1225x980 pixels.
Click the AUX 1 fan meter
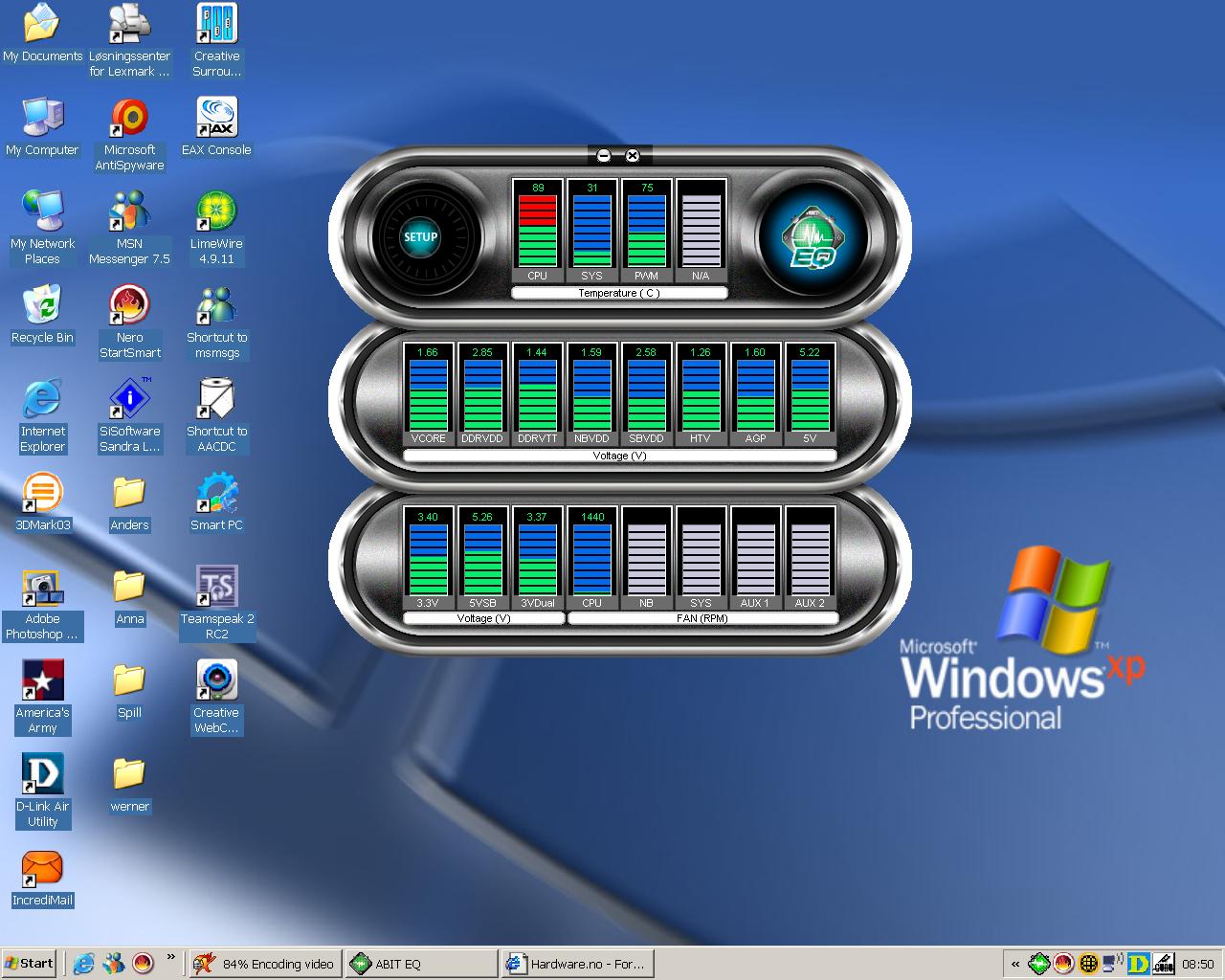tap(756, 559)
